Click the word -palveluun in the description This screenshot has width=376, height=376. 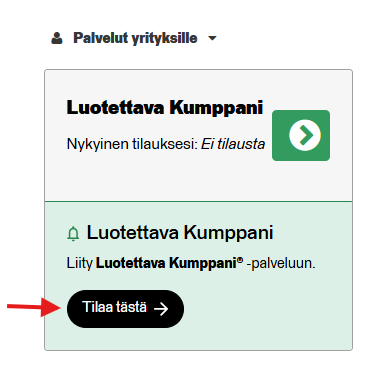click(281, 264)
